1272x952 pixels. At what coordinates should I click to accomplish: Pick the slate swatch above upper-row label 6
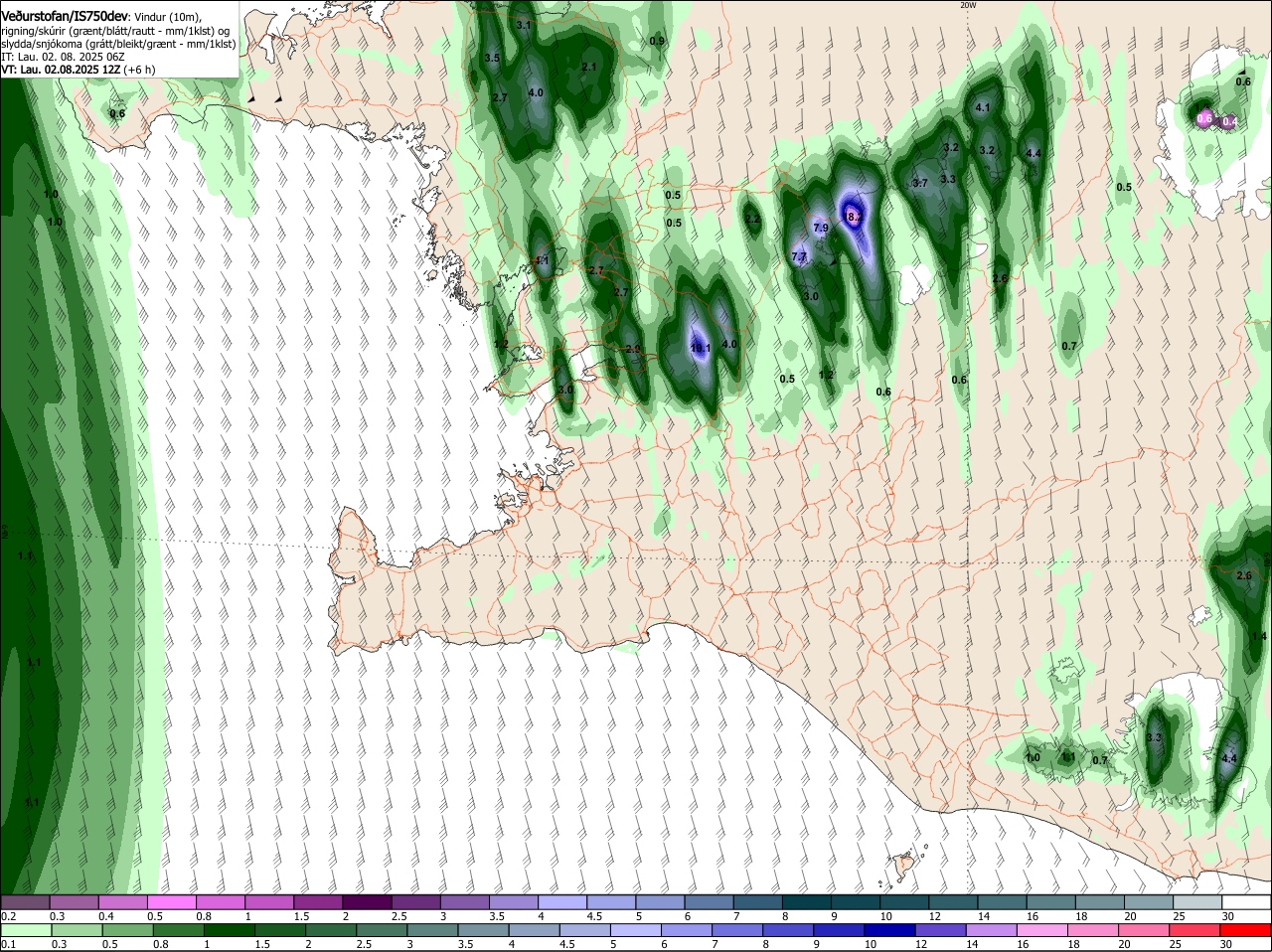[709, 902]
